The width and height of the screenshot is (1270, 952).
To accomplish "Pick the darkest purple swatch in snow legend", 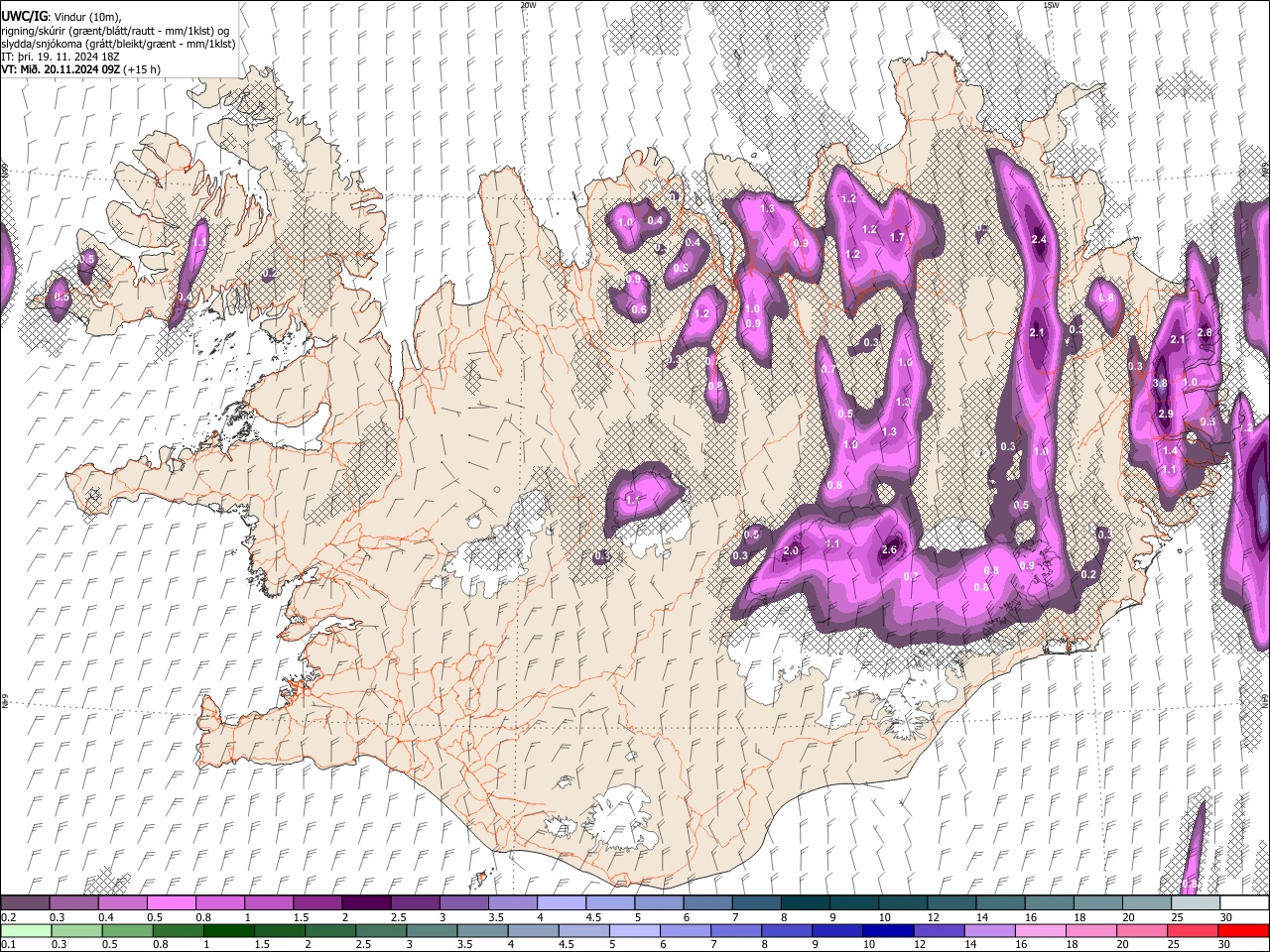I will tap(365, 902).
